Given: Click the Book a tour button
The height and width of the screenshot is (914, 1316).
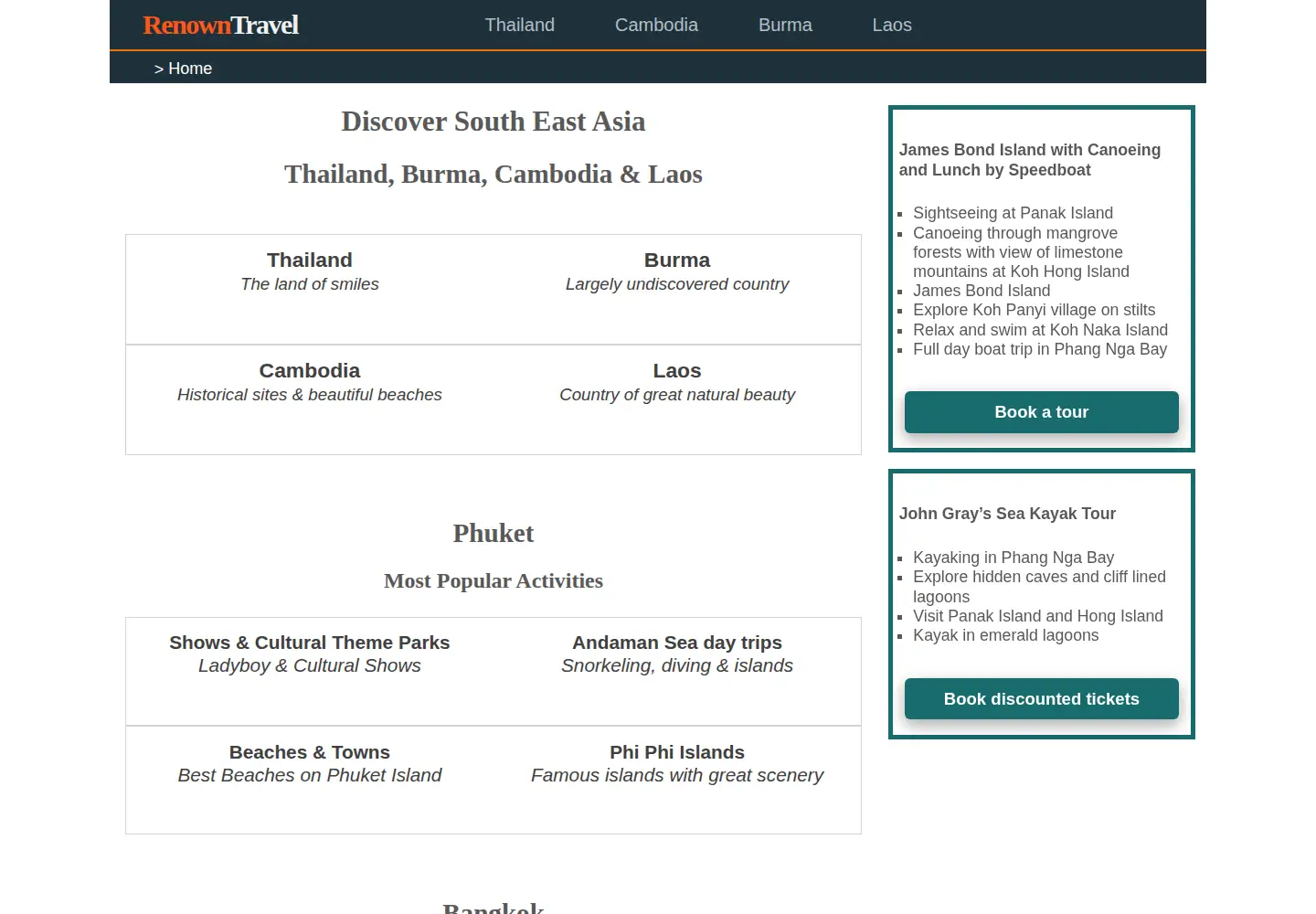Looking at the screenshot, I should [1042, 412].
